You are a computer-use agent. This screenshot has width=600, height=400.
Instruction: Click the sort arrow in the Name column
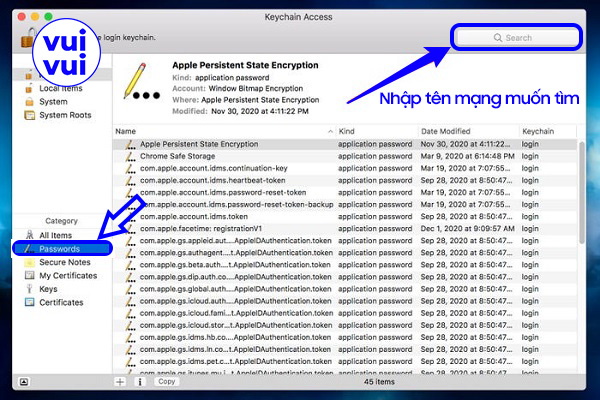click(x=330, y=132)
